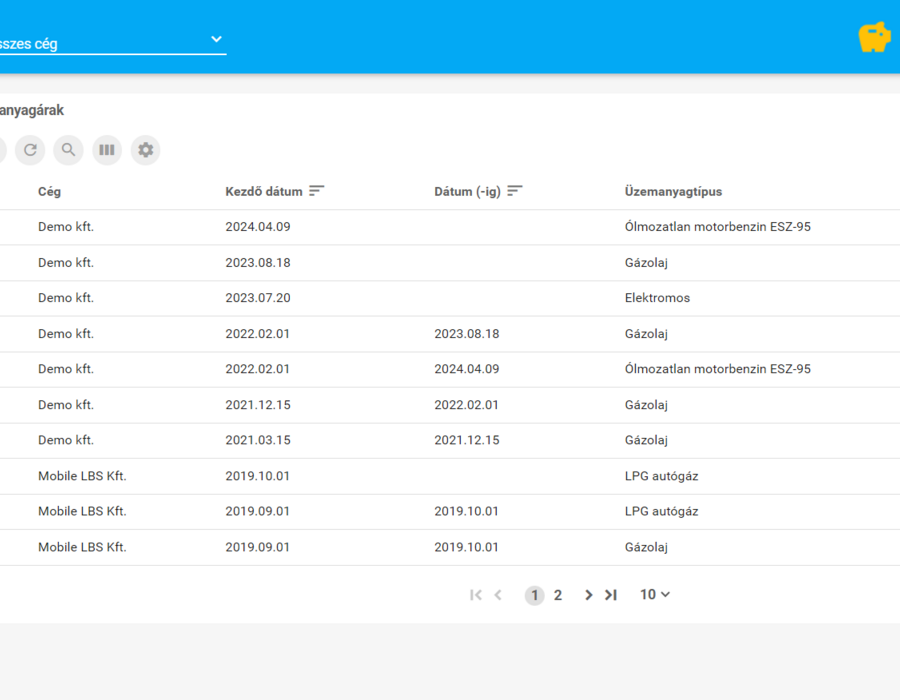Click Gázolaj in the 2021.12.15 start row
The height and width of the screenshot is (700, 900).
[x=646, y=405]
